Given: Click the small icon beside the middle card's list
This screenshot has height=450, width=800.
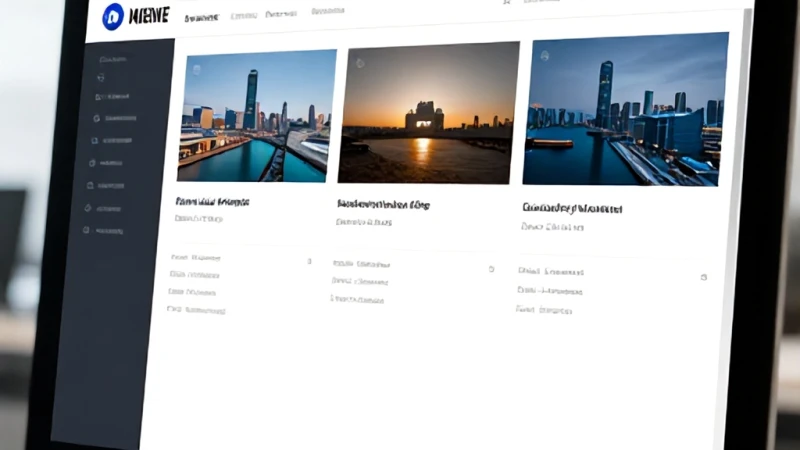Looking at the screenshot, I should point(491,269).
